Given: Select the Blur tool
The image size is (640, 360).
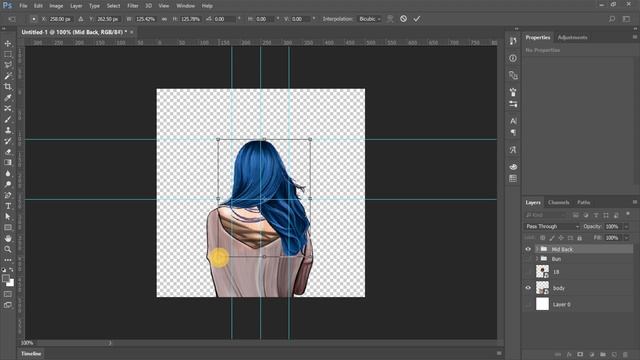Looking at the screenshot, I should click(8, 173).
